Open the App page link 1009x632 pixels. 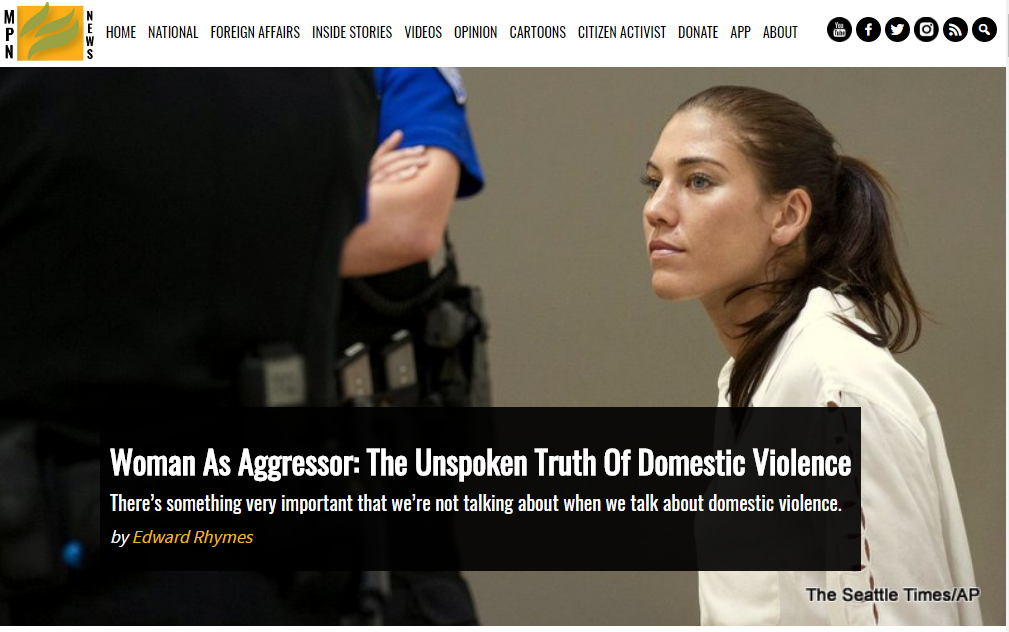(740, 32)
